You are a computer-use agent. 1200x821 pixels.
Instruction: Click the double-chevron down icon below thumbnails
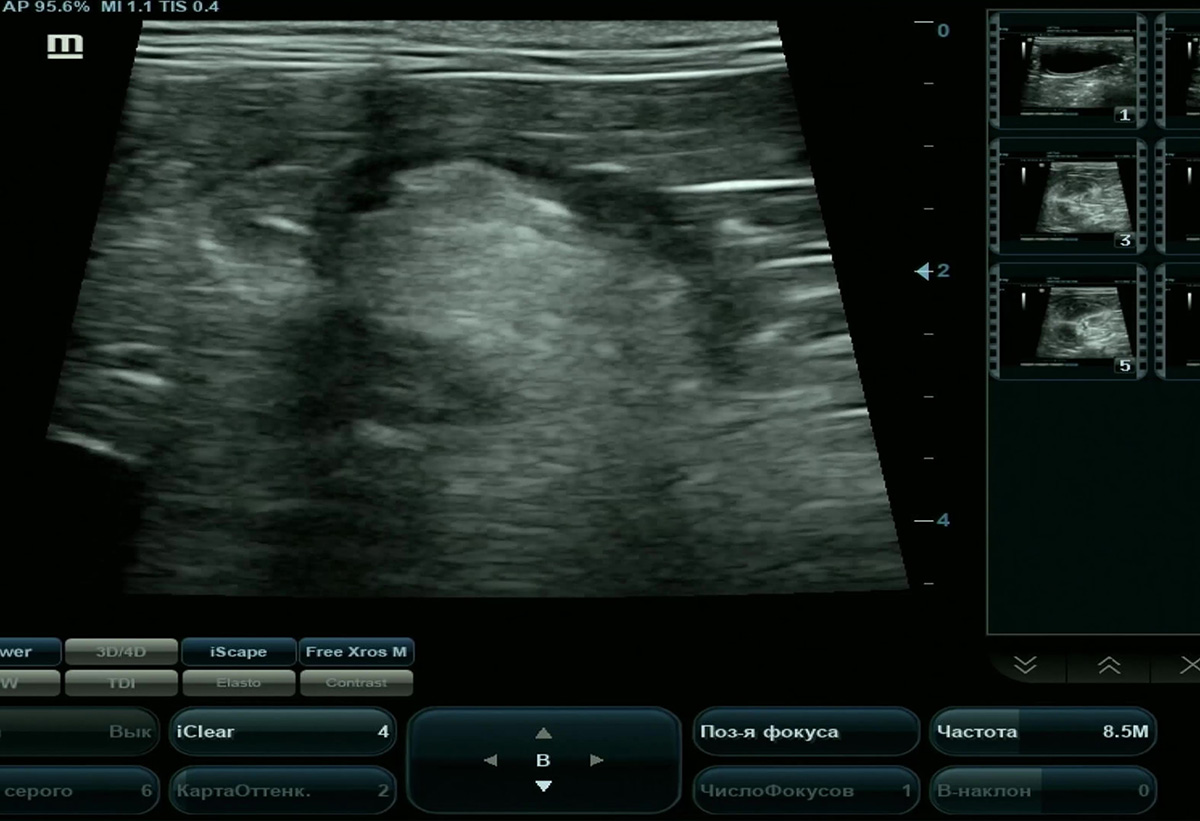coord(1025,666)
